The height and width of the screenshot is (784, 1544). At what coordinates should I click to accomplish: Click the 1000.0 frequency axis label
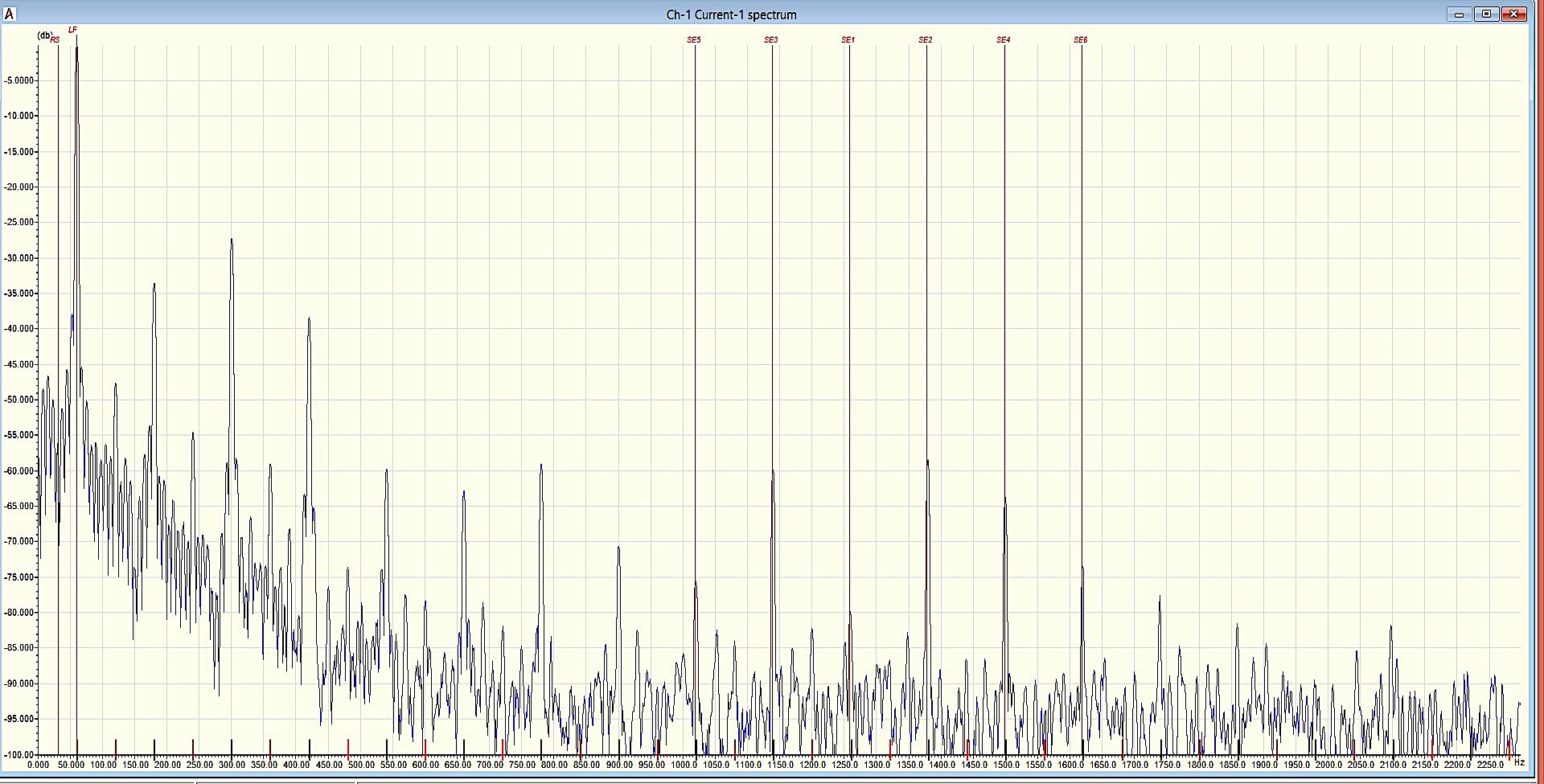coord(684,765)
